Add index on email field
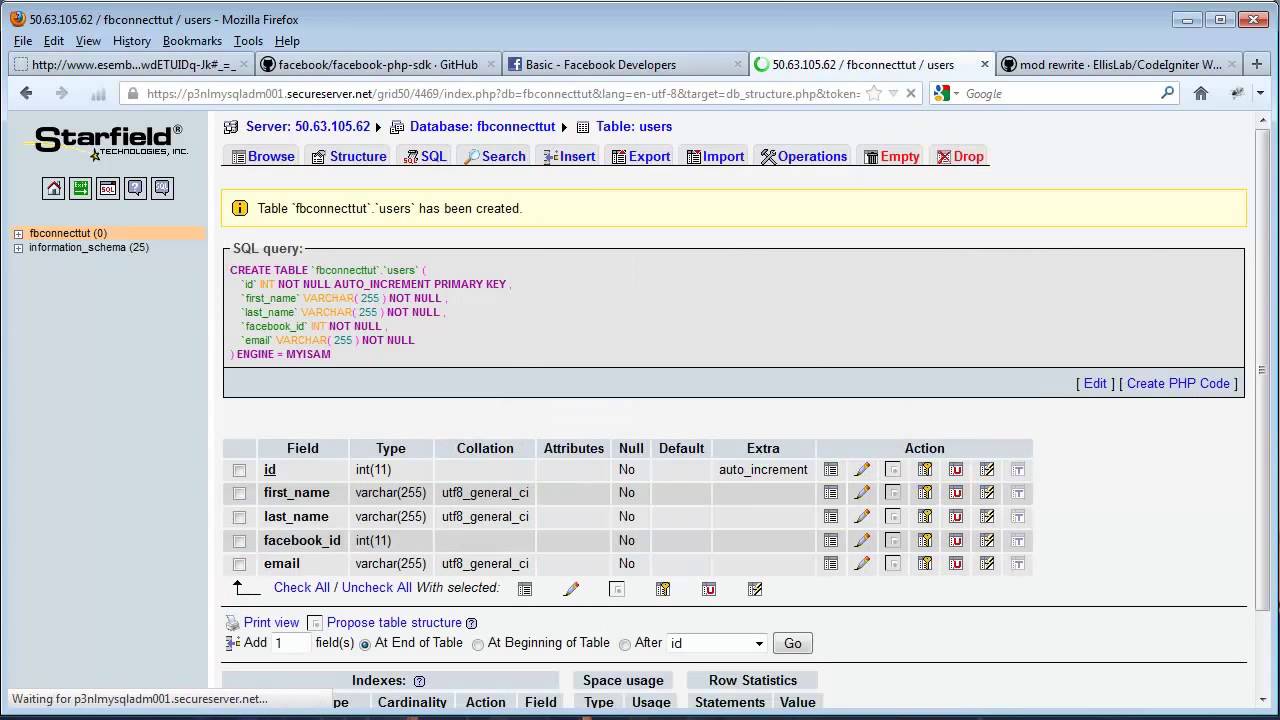This screenshot has height=720, width=1280. pos(987,564)
